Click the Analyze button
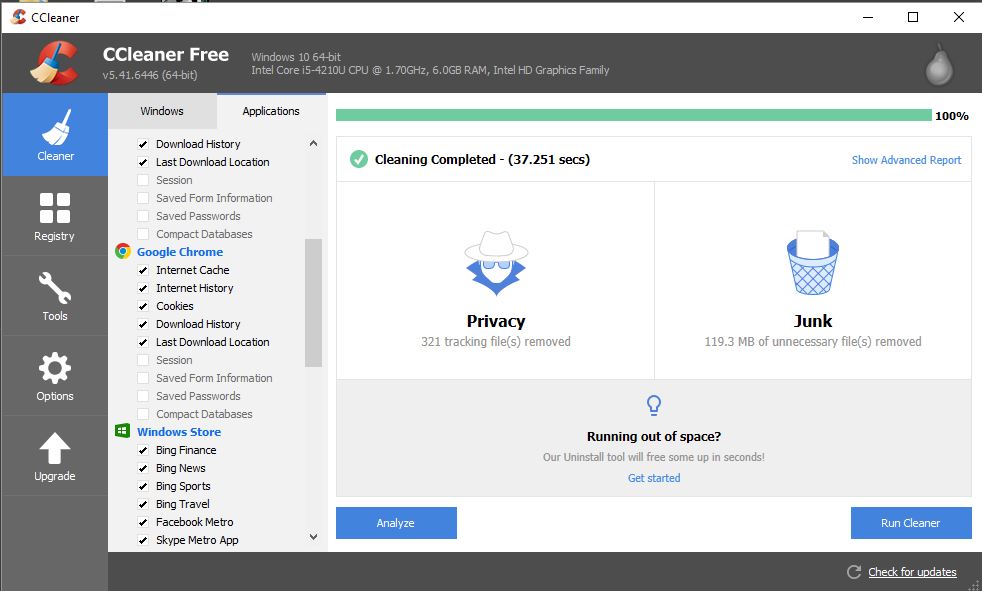The height and width of the screenshot is (591, 982). pyautogui.click(x=396, y=523)
